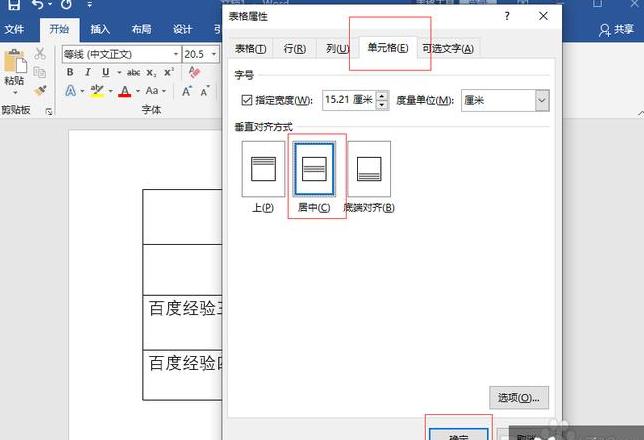644x440 pixels.
Task: Open the measurement unit dropdown
Action: [542, 100]
